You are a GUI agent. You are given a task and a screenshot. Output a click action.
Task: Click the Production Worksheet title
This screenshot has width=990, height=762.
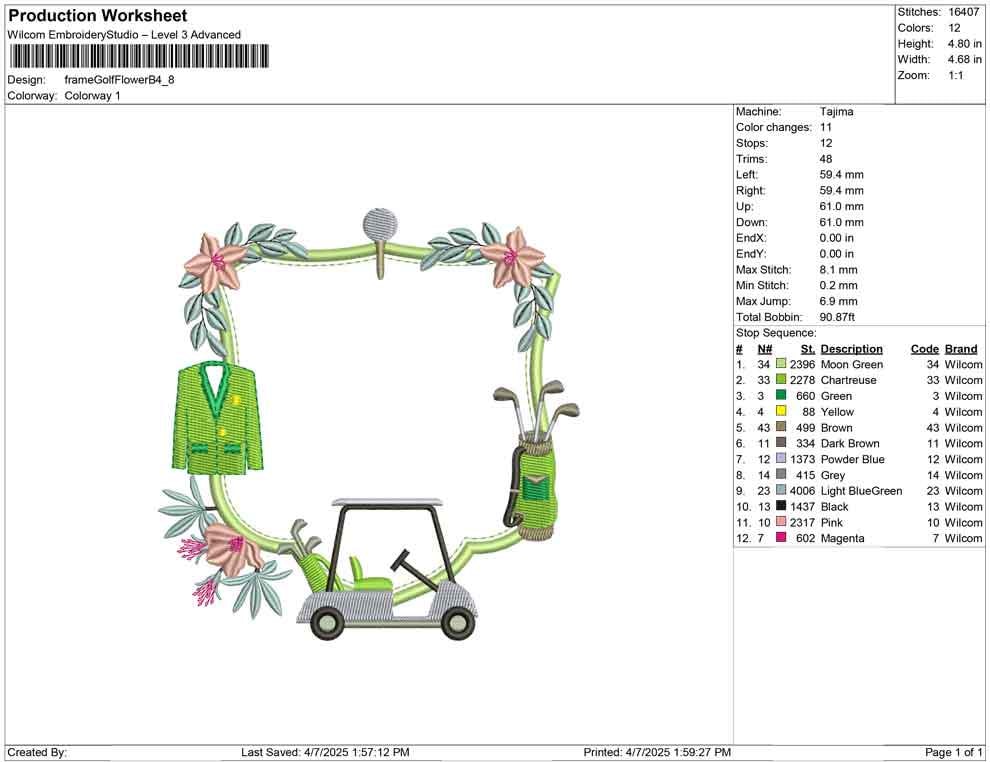(97, 16)
